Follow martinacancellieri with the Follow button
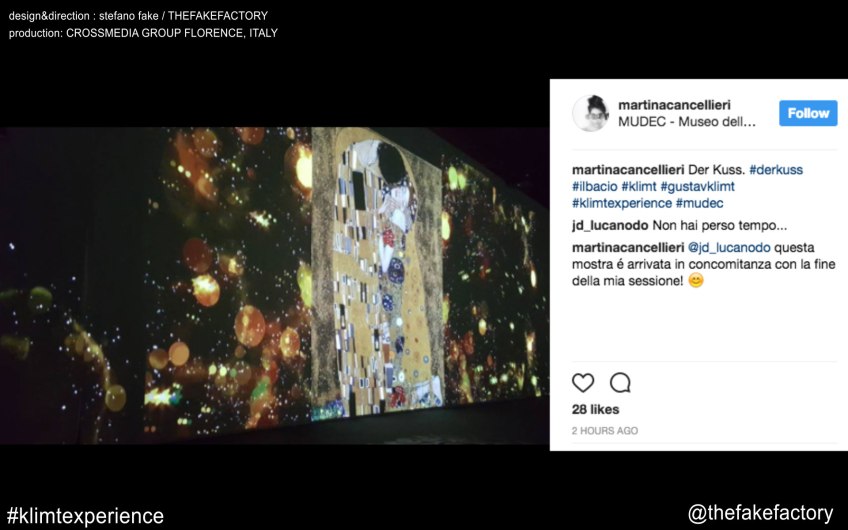The height and width of the screenshot is (530, 848). (x=808, y=113)
